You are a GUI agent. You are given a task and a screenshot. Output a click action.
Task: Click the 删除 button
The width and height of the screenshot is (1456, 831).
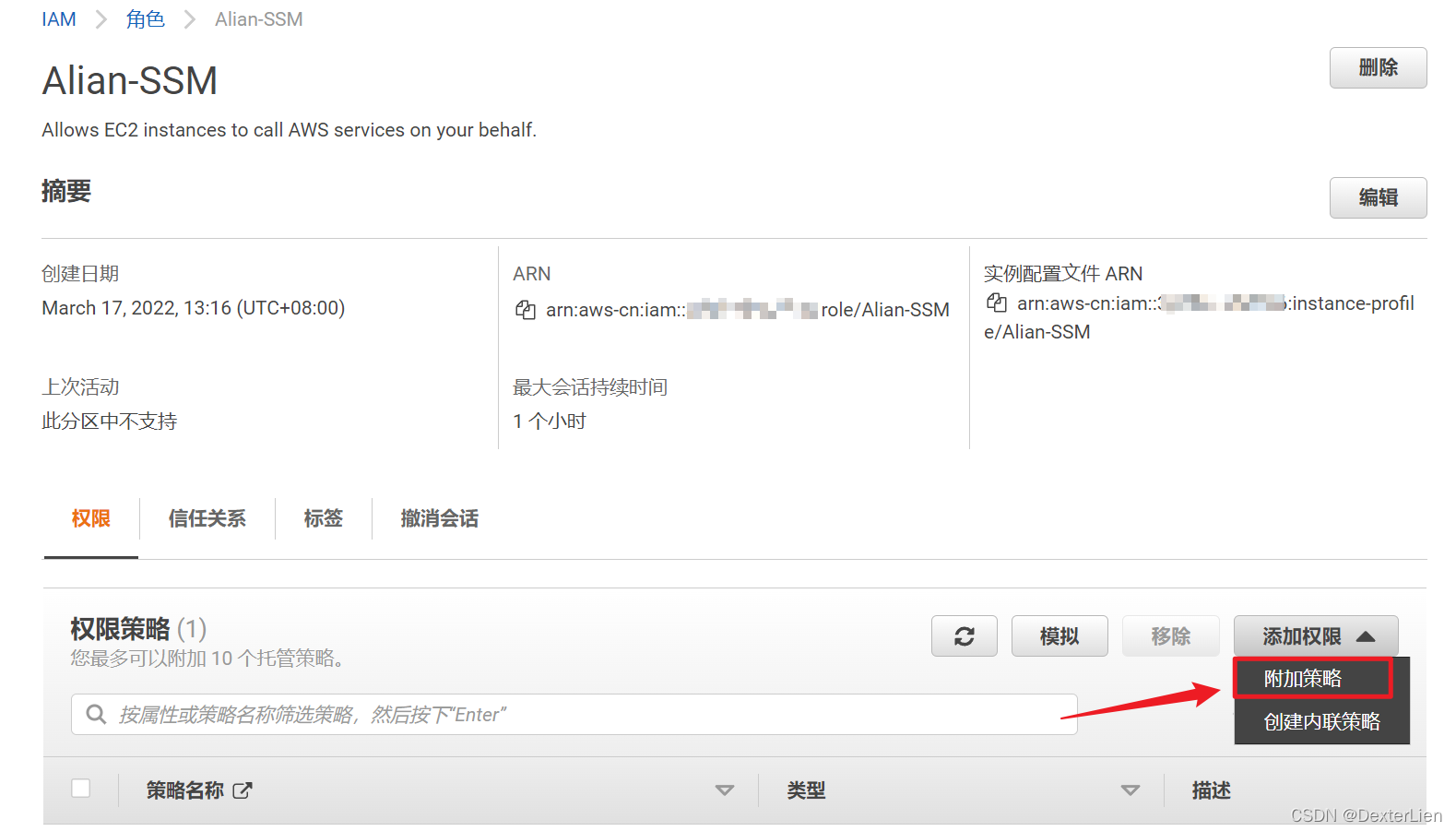1378,68
